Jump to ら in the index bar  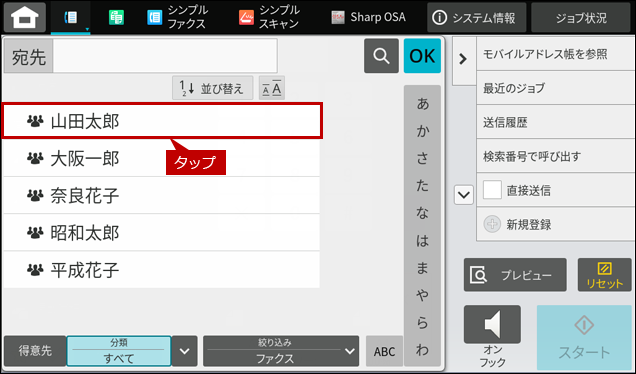click(422, 322)
